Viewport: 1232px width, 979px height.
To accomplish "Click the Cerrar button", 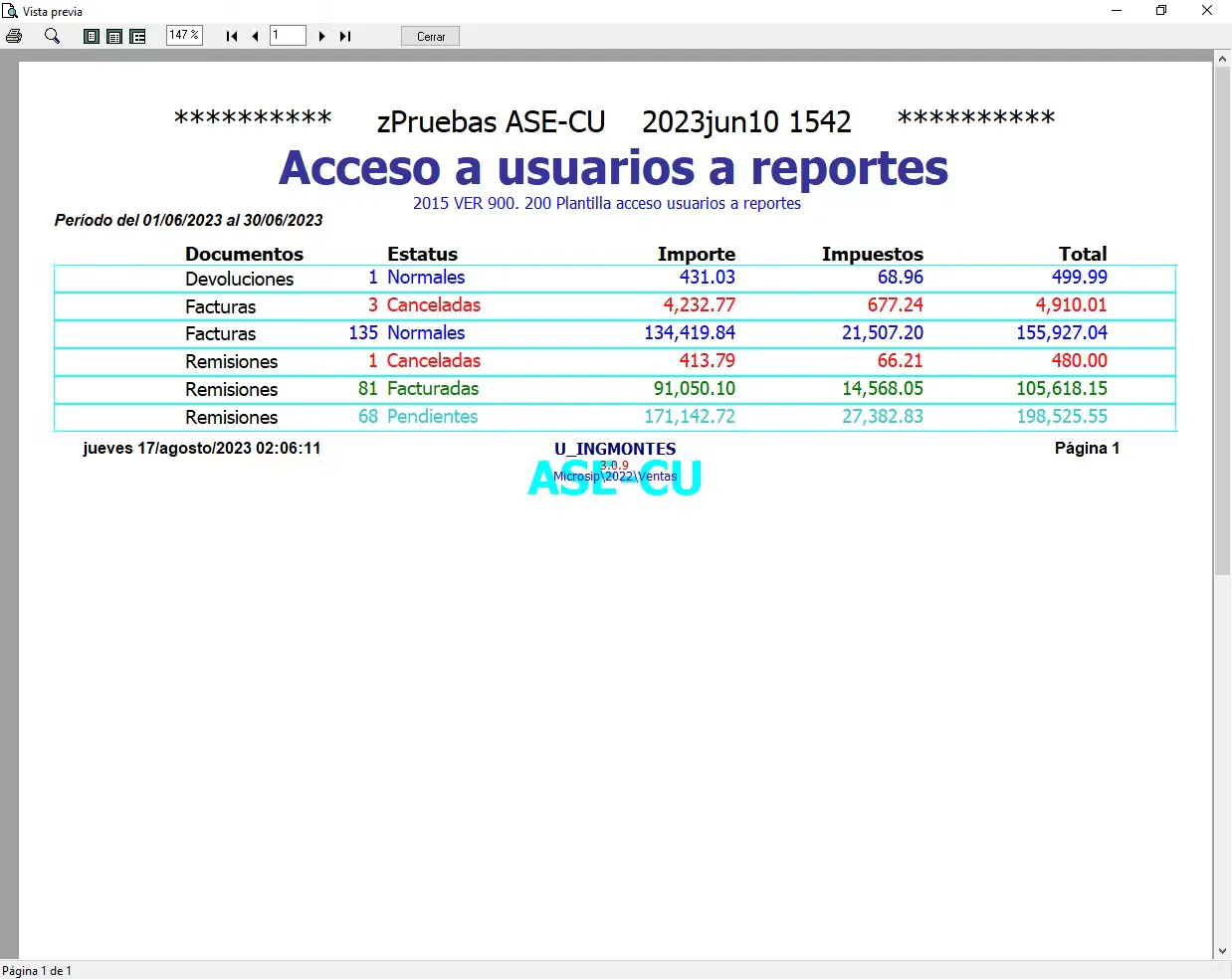I will [431, 37].
